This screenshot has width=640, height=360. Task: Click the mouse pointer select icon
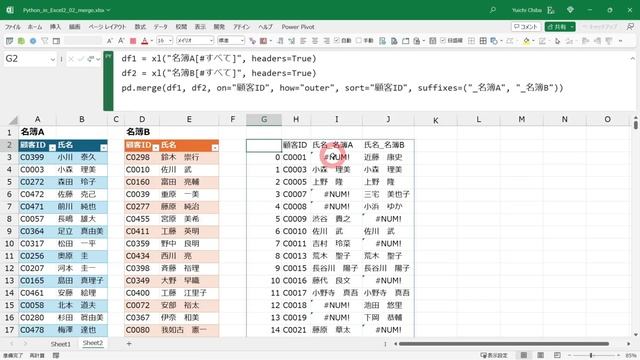point(558,41)
